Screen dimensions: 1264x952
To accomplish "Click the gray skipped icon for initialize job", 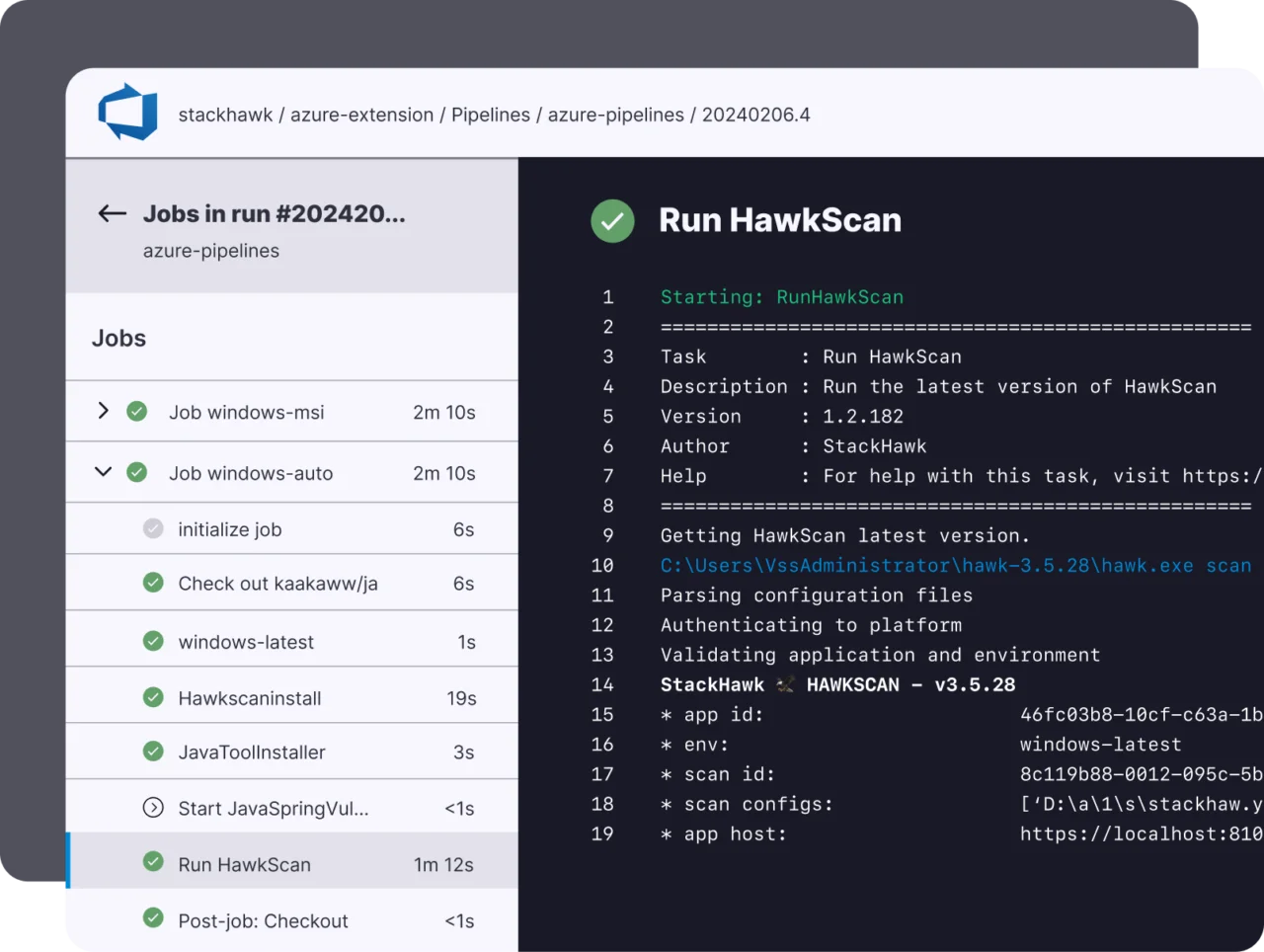I will tap(153, 528).
